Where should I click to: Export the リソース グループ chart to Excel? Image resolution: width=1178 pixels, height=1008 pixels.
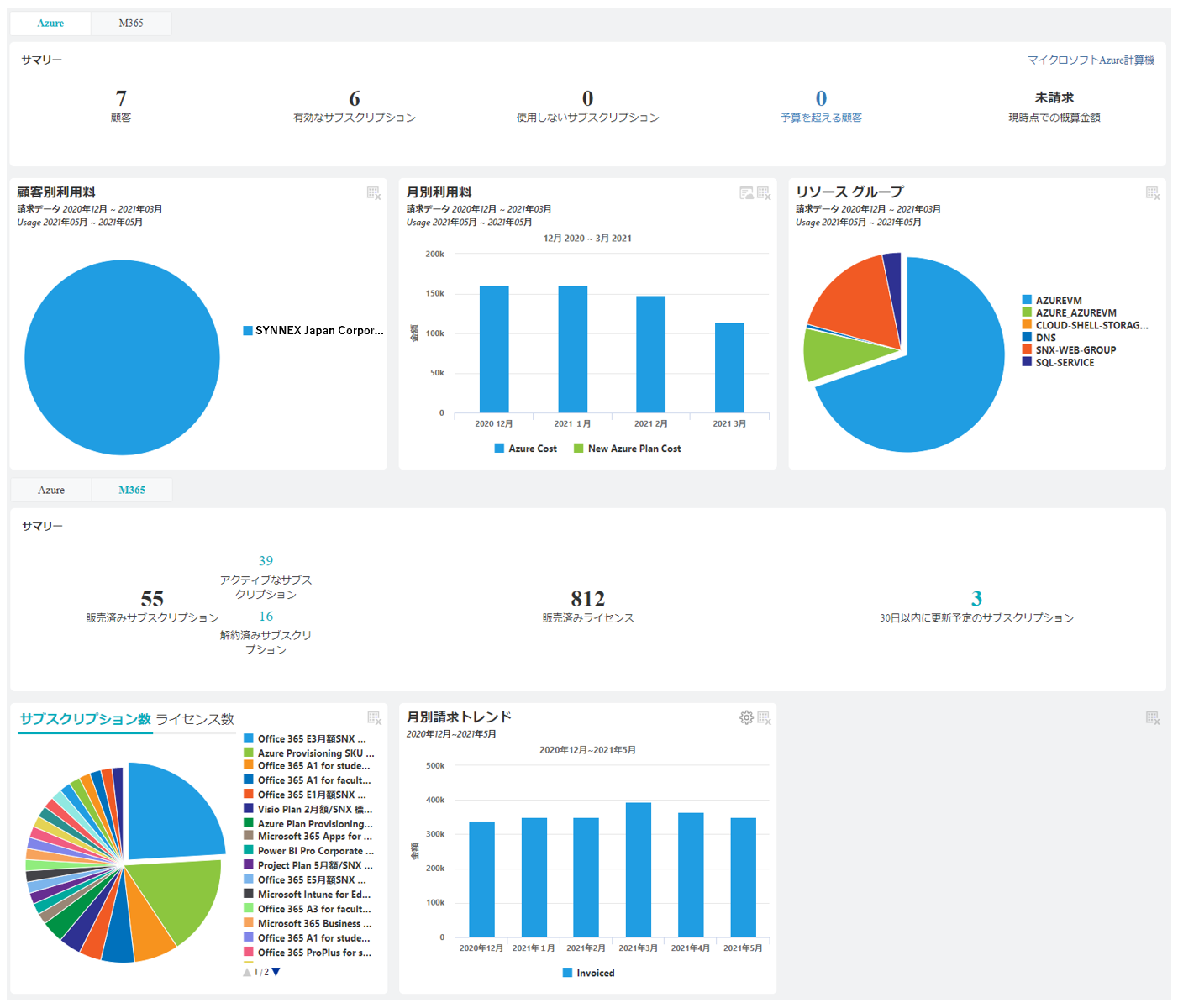(x=1153, y=193)
